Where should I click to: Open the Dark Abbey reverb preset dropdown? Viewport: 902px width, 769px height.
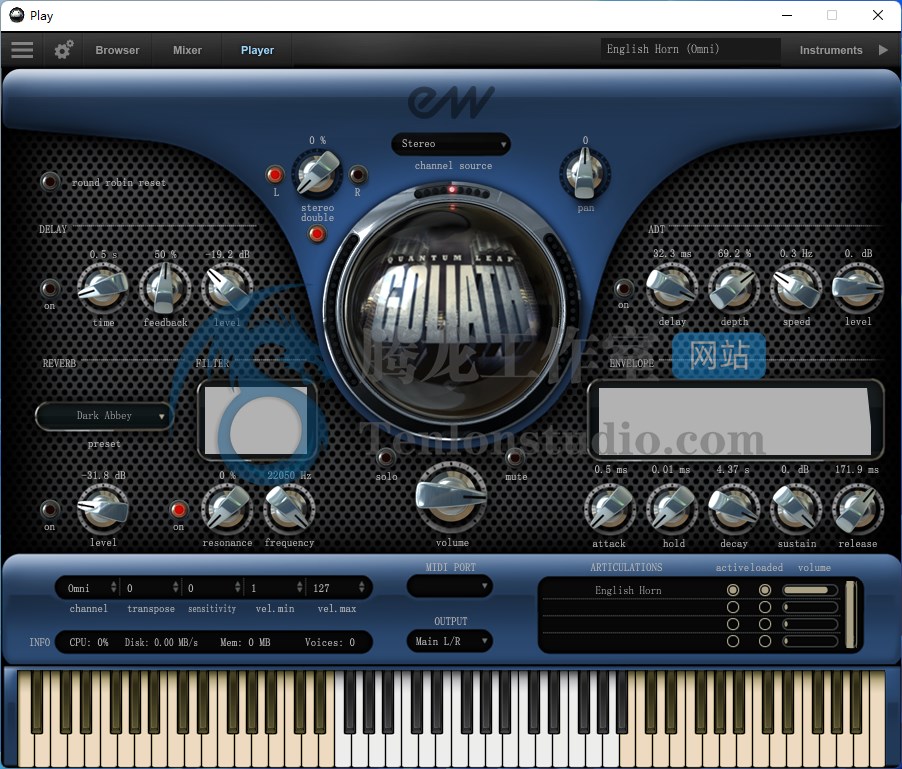[104, 416]
